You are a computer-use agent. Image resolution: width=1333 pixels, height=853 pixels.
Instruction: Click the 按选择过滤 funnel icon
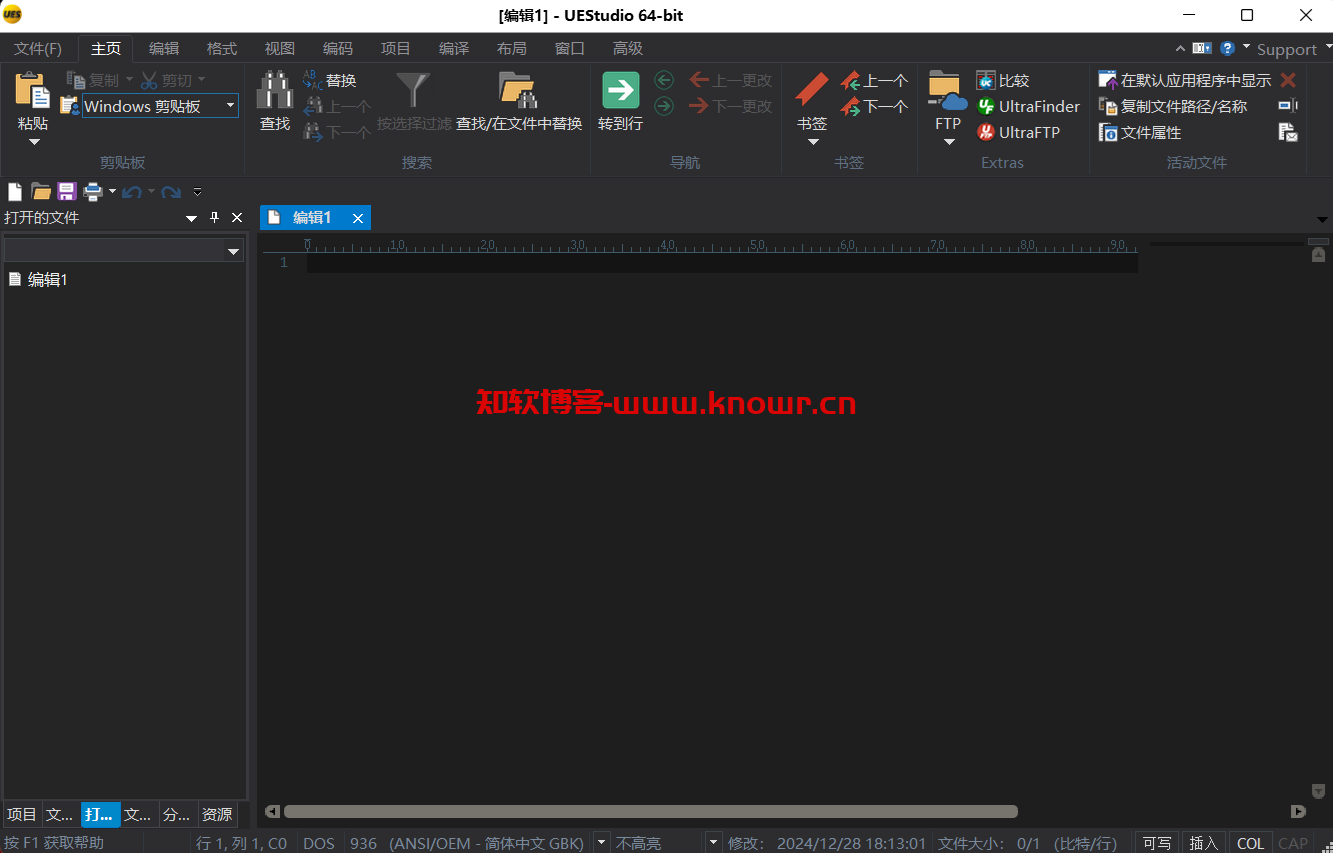coord(413,90)
